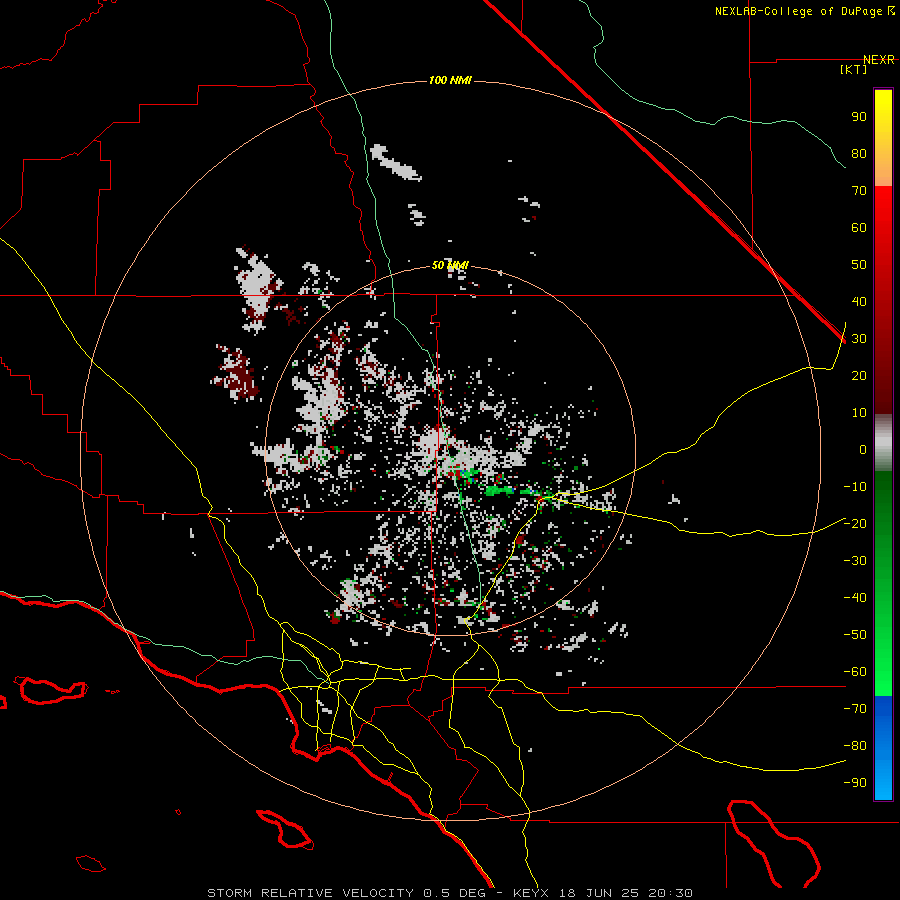Click the NEXR label above the scale
This screenshot has width=900, height=900.
click(879, 60)
